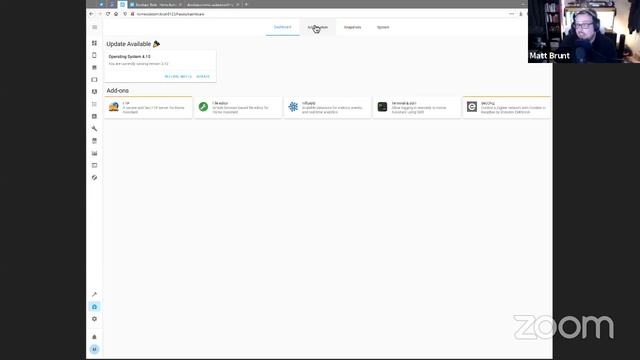The width and height of the screenshot is (640, 360).
Task: Switch to the Snapshots tab
Action: (352, 27)
